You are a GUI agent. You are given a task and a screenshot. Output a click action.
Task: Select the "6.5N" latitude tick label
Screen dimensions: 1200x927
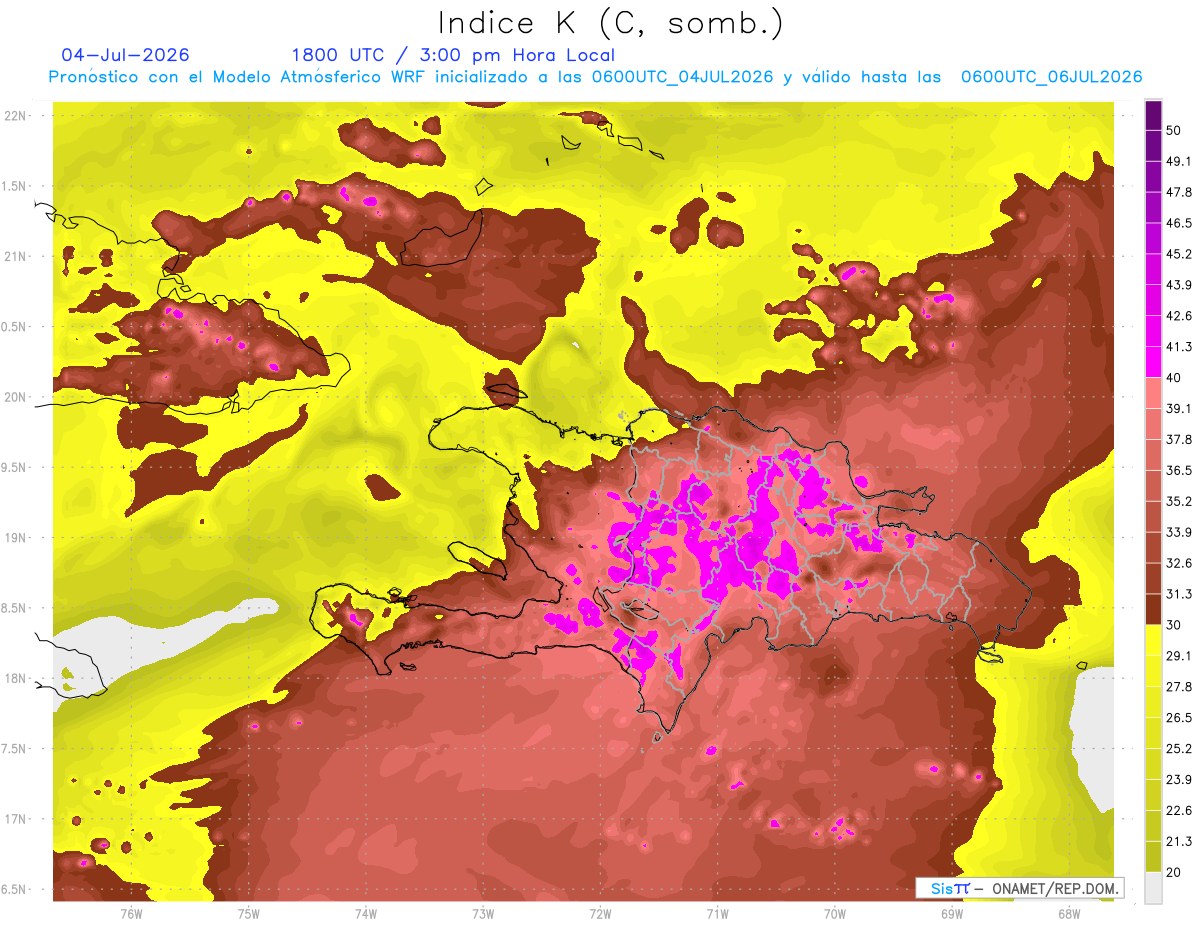pos(15,890)
